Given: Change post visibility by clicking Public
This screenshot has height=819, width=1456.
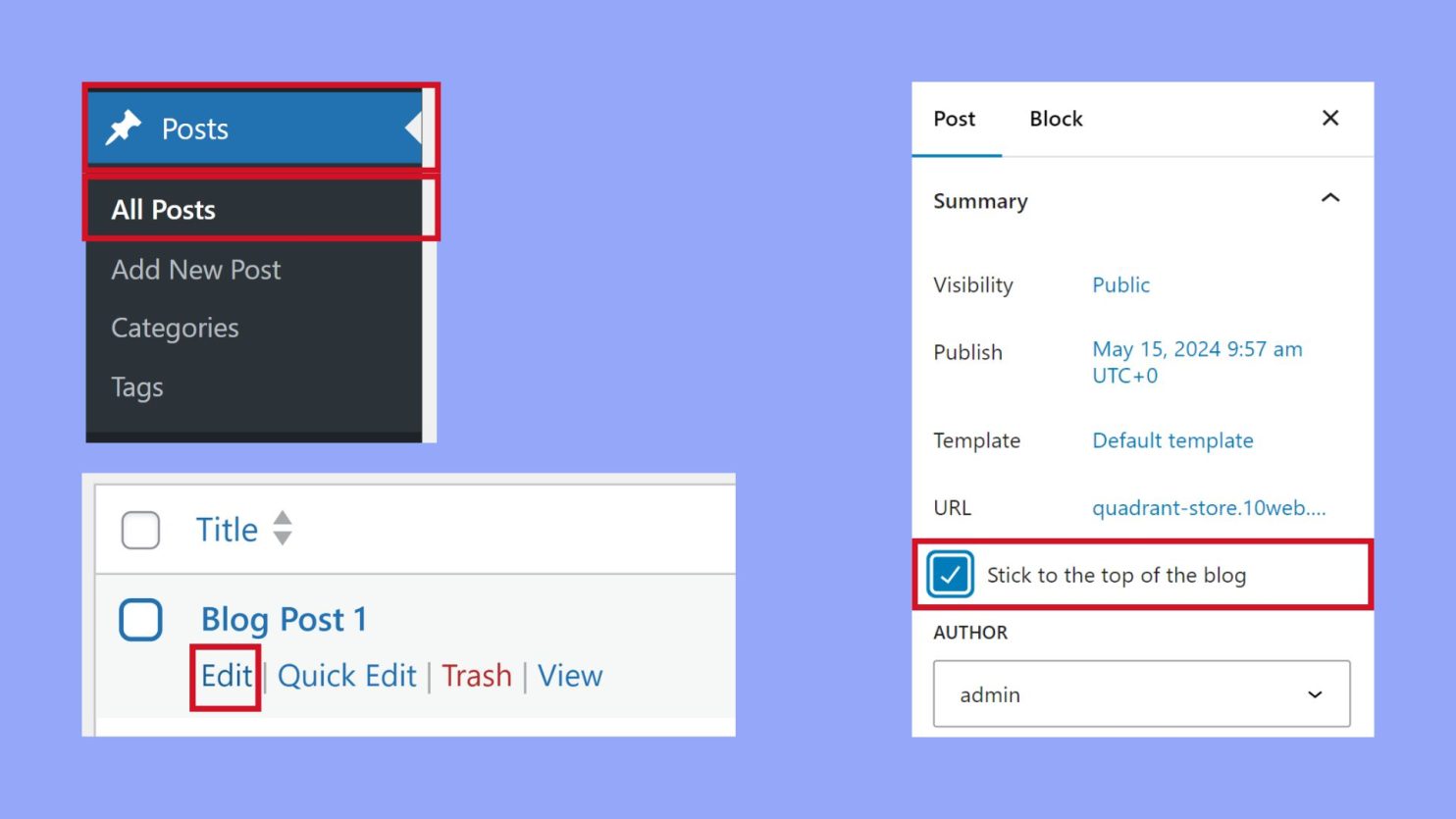Looking at the screenshot, I should (1120, 284).
